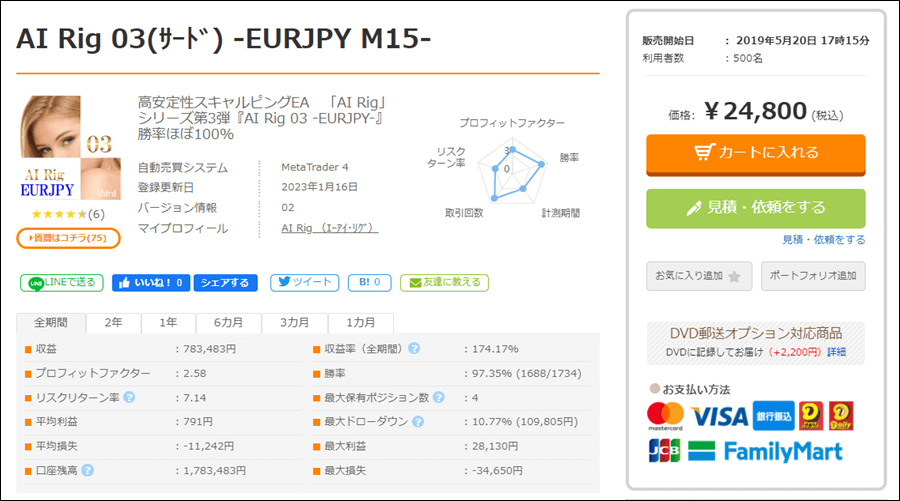
Task: Click the Mastercard payment logo
Action: pos(665,415)
